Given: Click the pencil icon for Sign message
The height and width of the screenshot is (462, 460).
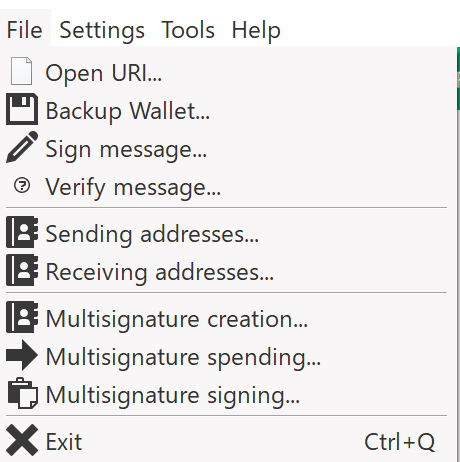Looking at the screenshot, I should click(22, 147).
